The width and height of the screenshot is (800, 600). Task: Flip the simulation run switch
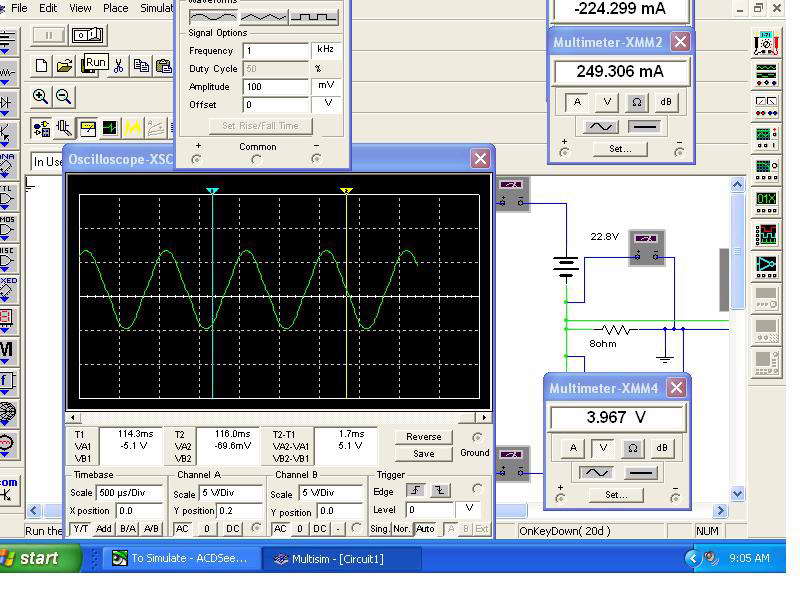88,35
